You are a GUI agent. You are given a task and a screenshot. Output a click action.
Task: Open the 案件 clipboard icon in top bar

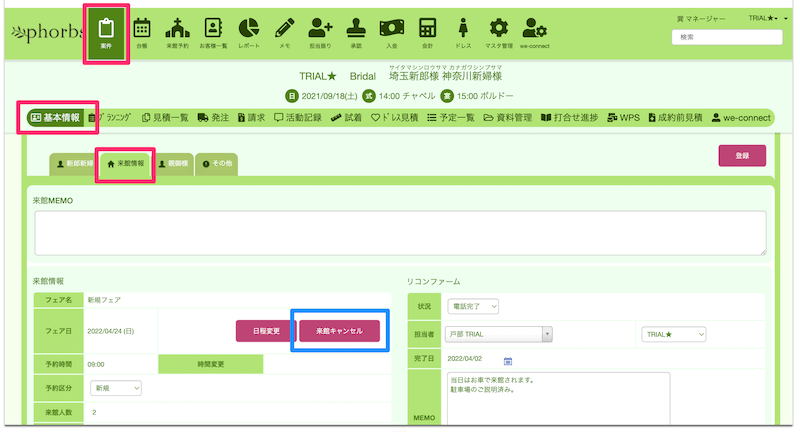106,33
